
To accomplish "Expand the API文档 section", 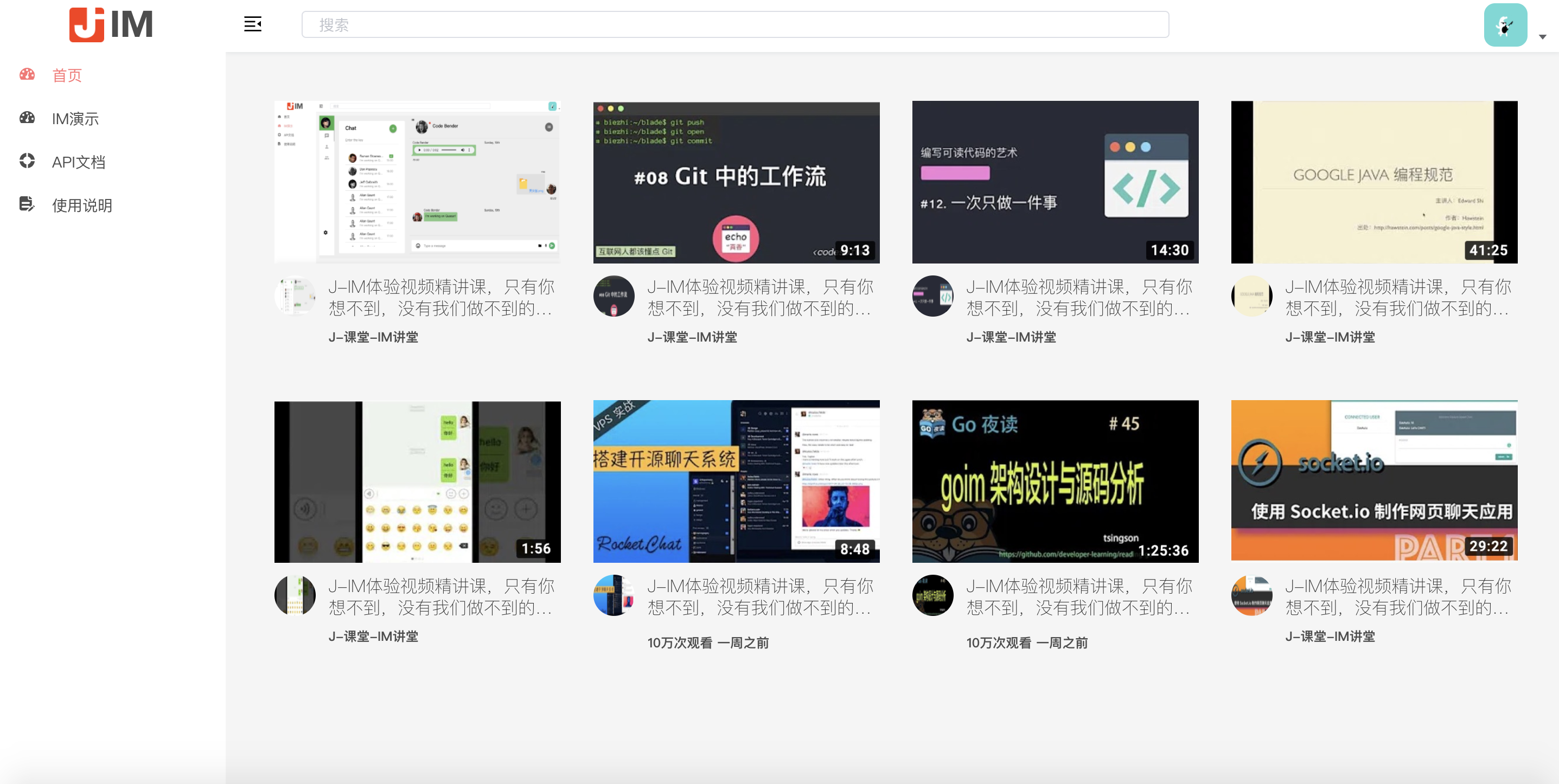I will (x=79, y=162).
